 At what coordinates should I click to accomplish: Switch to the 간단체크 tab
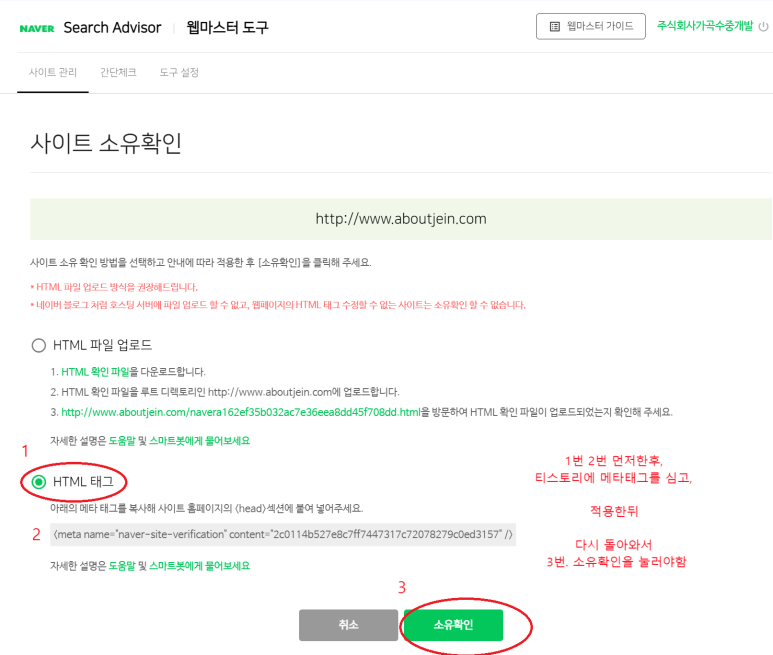point(118,72)
